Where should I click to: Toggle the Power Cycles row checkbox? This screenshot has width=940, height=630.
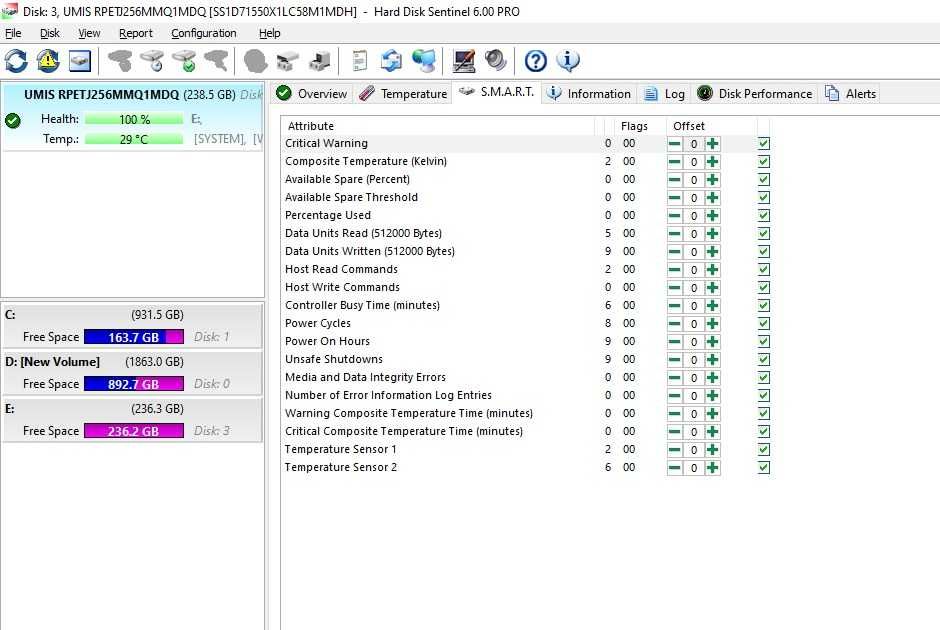tap(764, 324)
